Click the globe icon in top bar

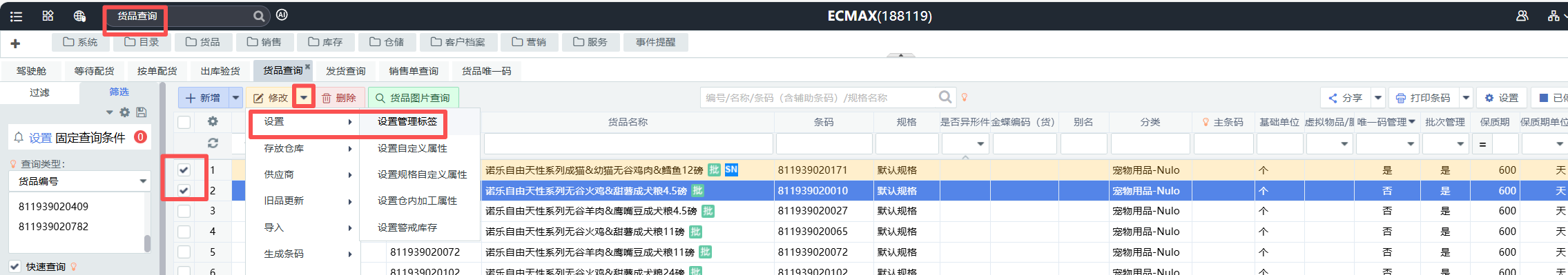click(x=79, y=16)
